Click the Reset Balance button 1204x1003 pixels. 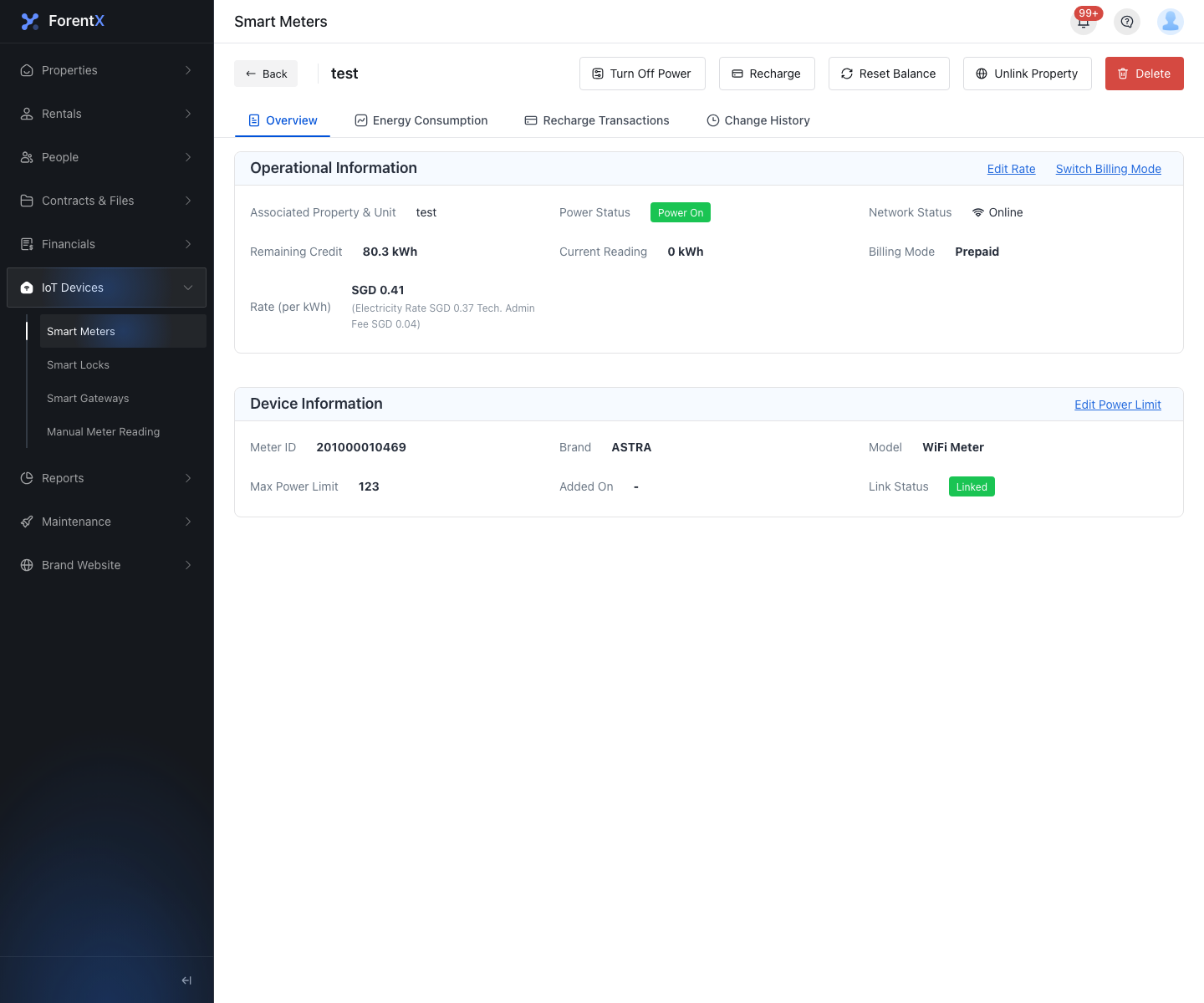click(889, 74)
